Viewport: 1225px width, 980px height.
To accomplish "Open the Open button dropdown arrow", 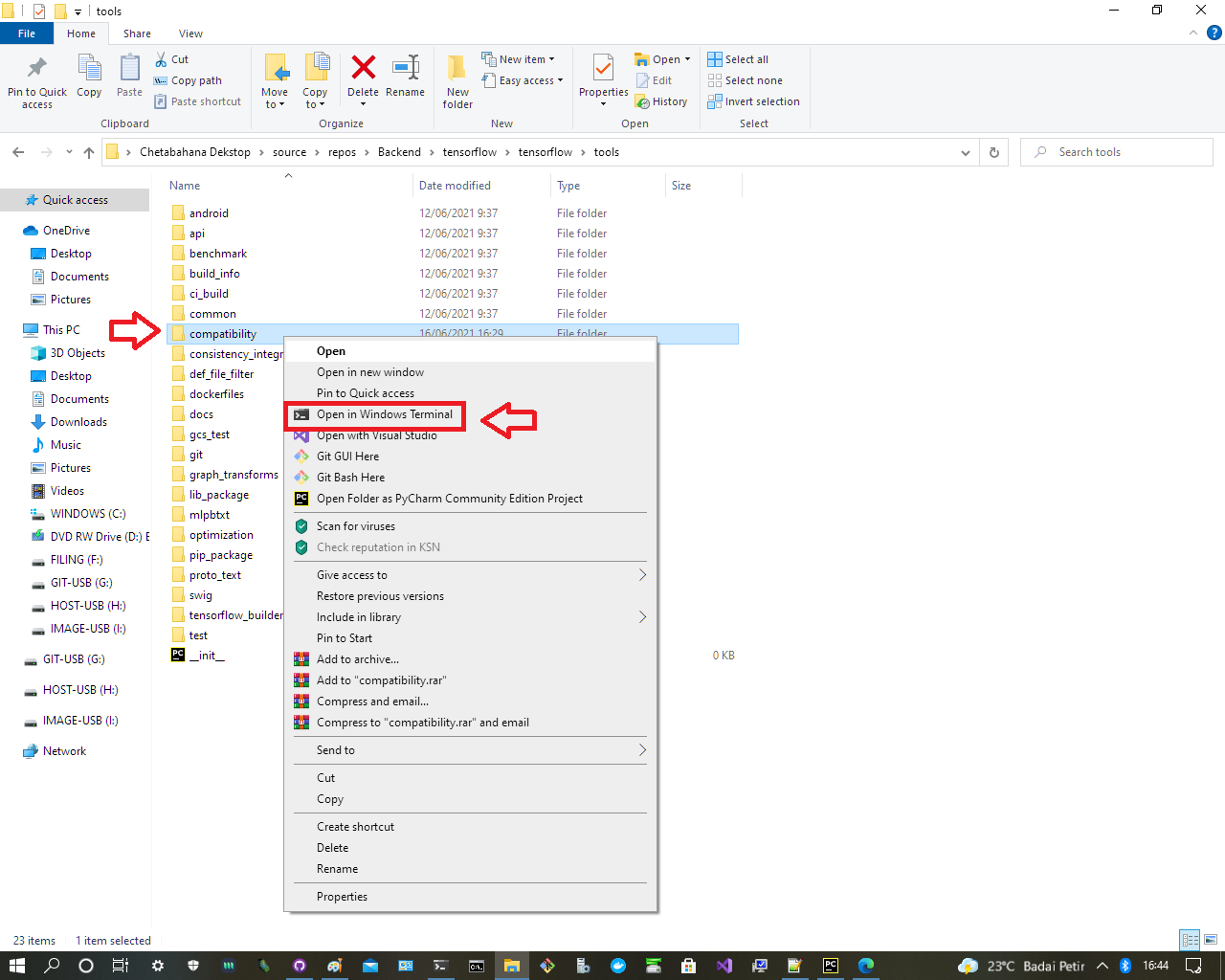I will point(687,59).
